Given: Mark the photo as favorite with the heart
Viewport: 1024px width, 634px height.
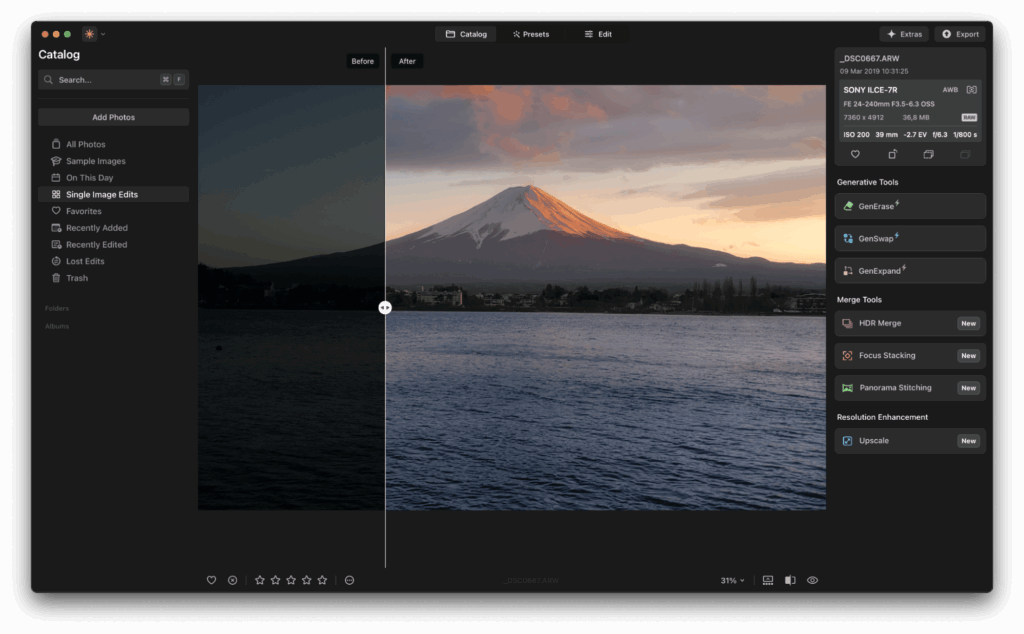Looking at the screenshot, I should tap(855, 154).
